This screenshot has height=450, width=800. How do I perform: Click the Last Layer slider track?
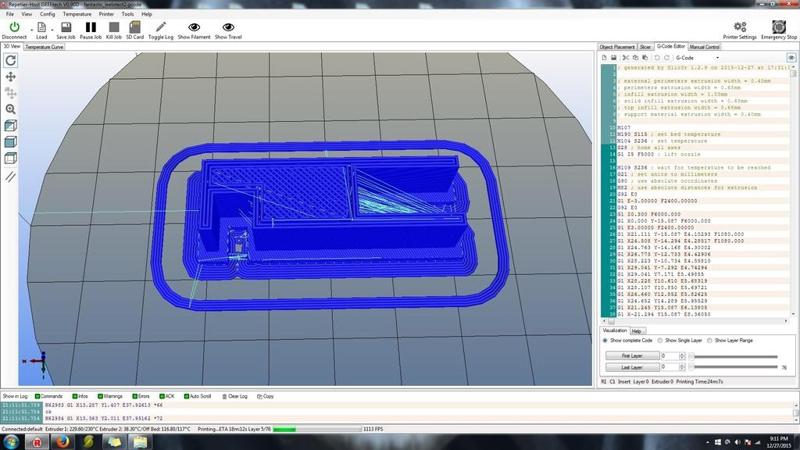[x=734, y=367]
